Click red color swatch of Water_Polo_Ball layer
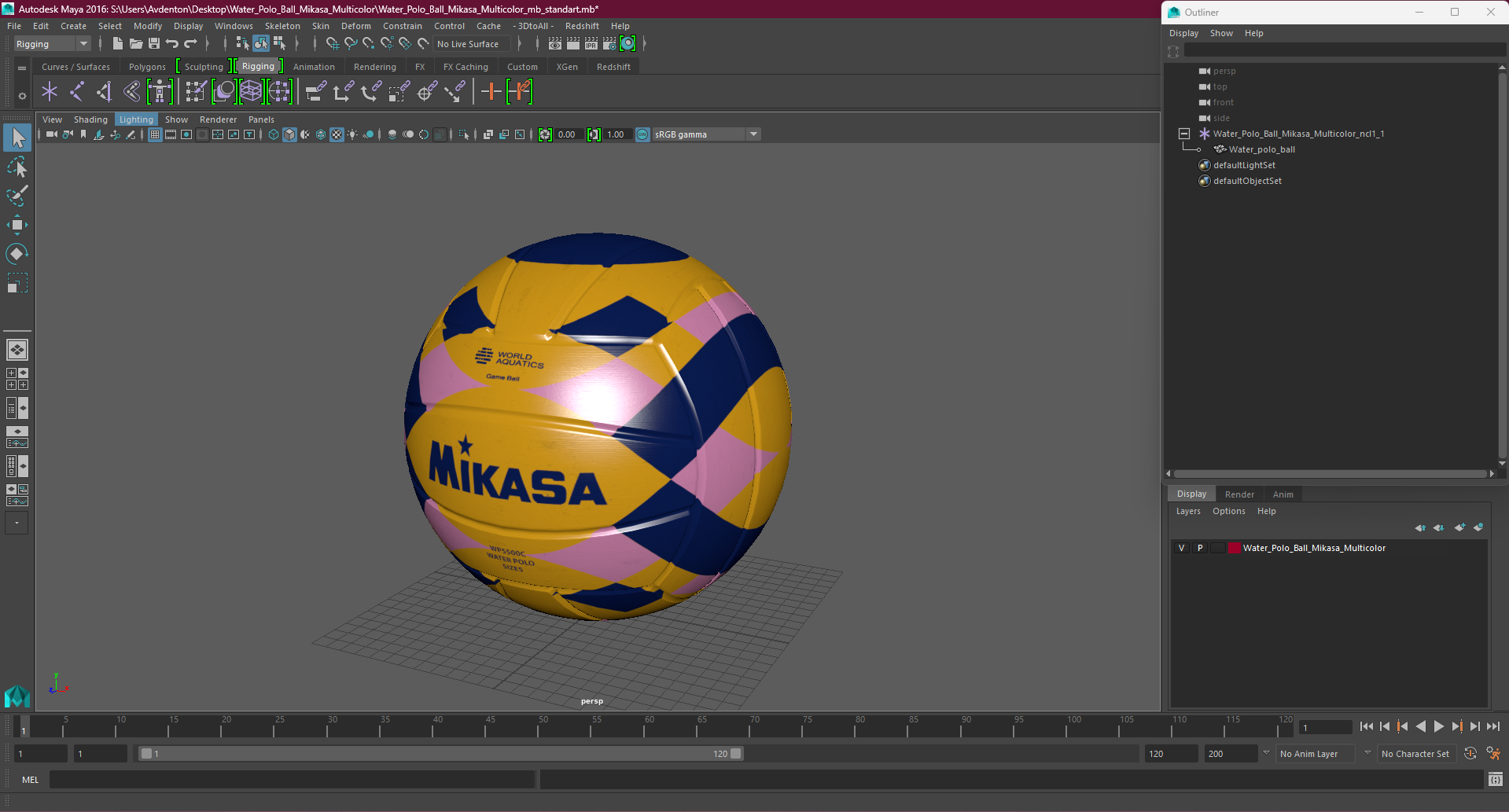The height and width of the screenshot is (812, 1509). [x=1234, y=548]
